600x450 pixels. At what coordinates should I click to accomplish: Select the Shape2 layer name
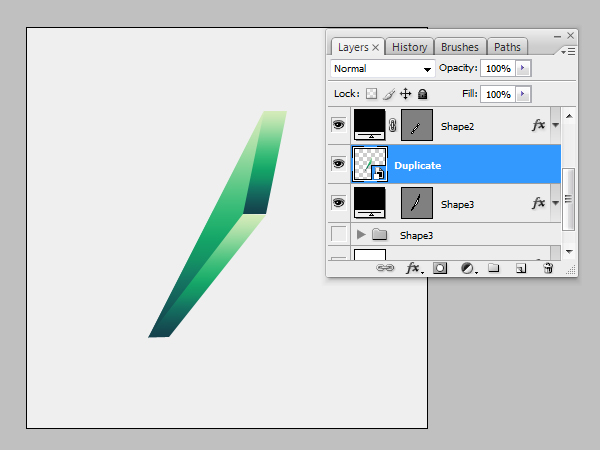pyautogui.click(x=457, y=126)
